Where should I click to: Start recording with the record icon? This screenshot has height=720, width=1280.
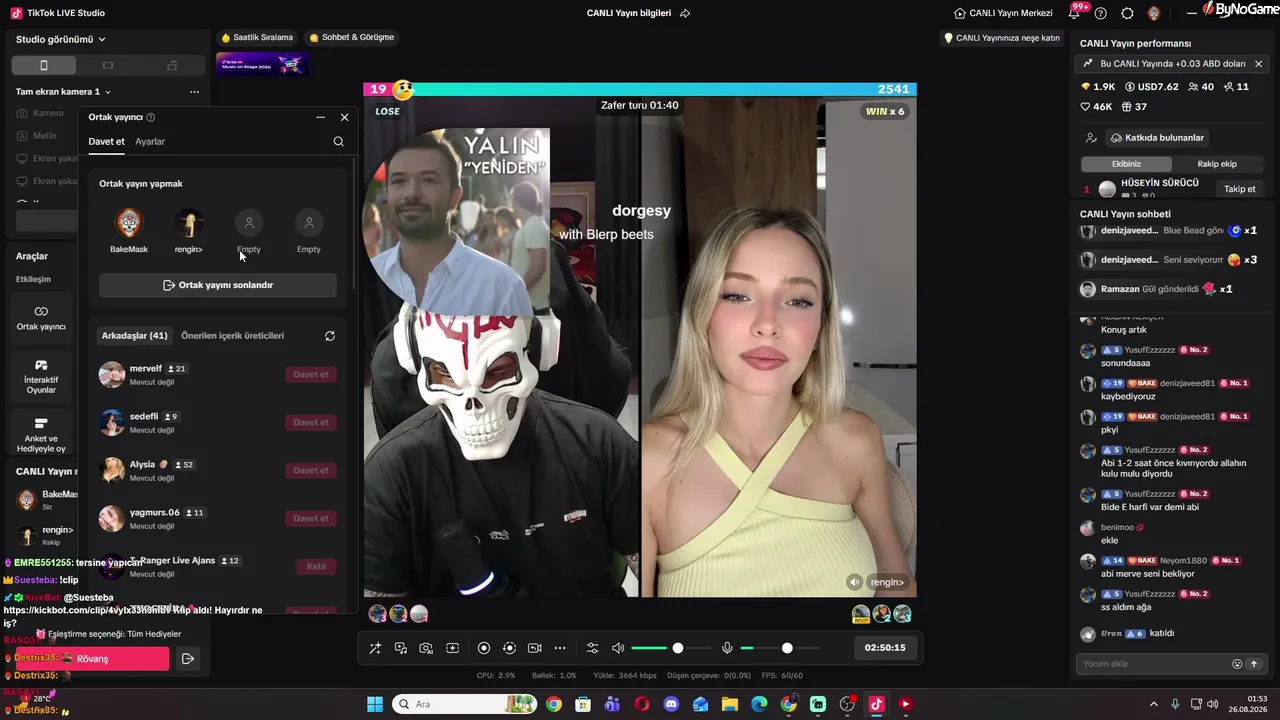(484, 648)
